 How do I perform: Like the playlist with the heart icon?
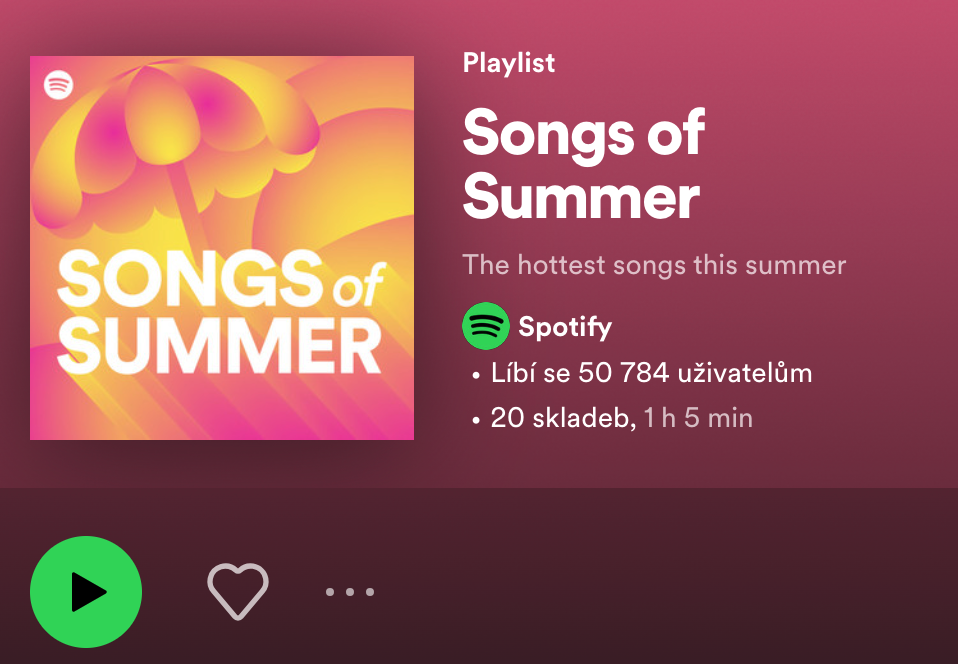[x=238, y=591]
